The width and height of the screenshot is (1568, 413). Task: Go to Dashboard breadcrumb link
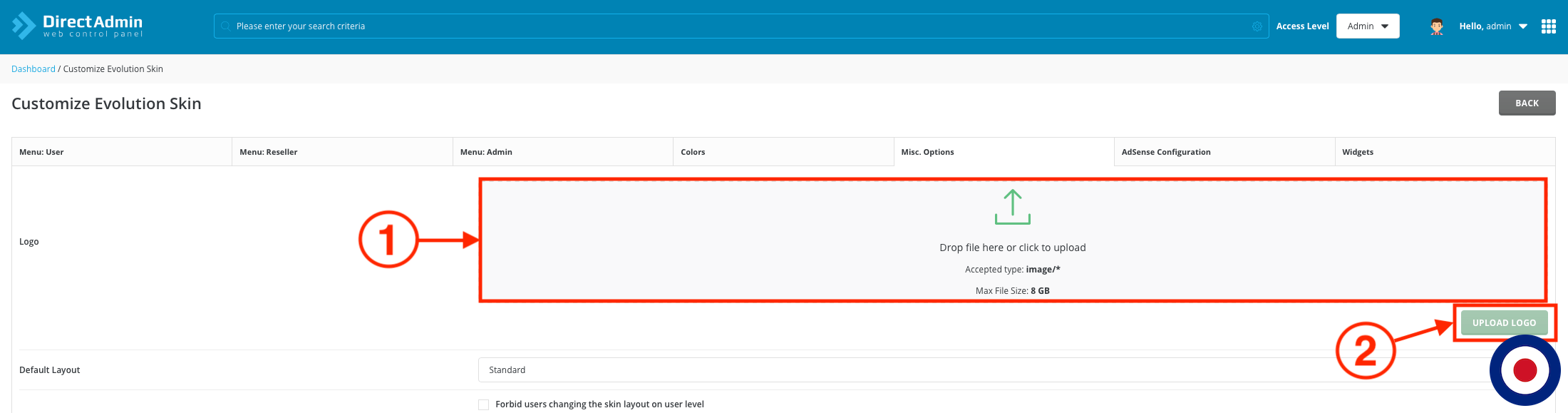coord(33,69)
